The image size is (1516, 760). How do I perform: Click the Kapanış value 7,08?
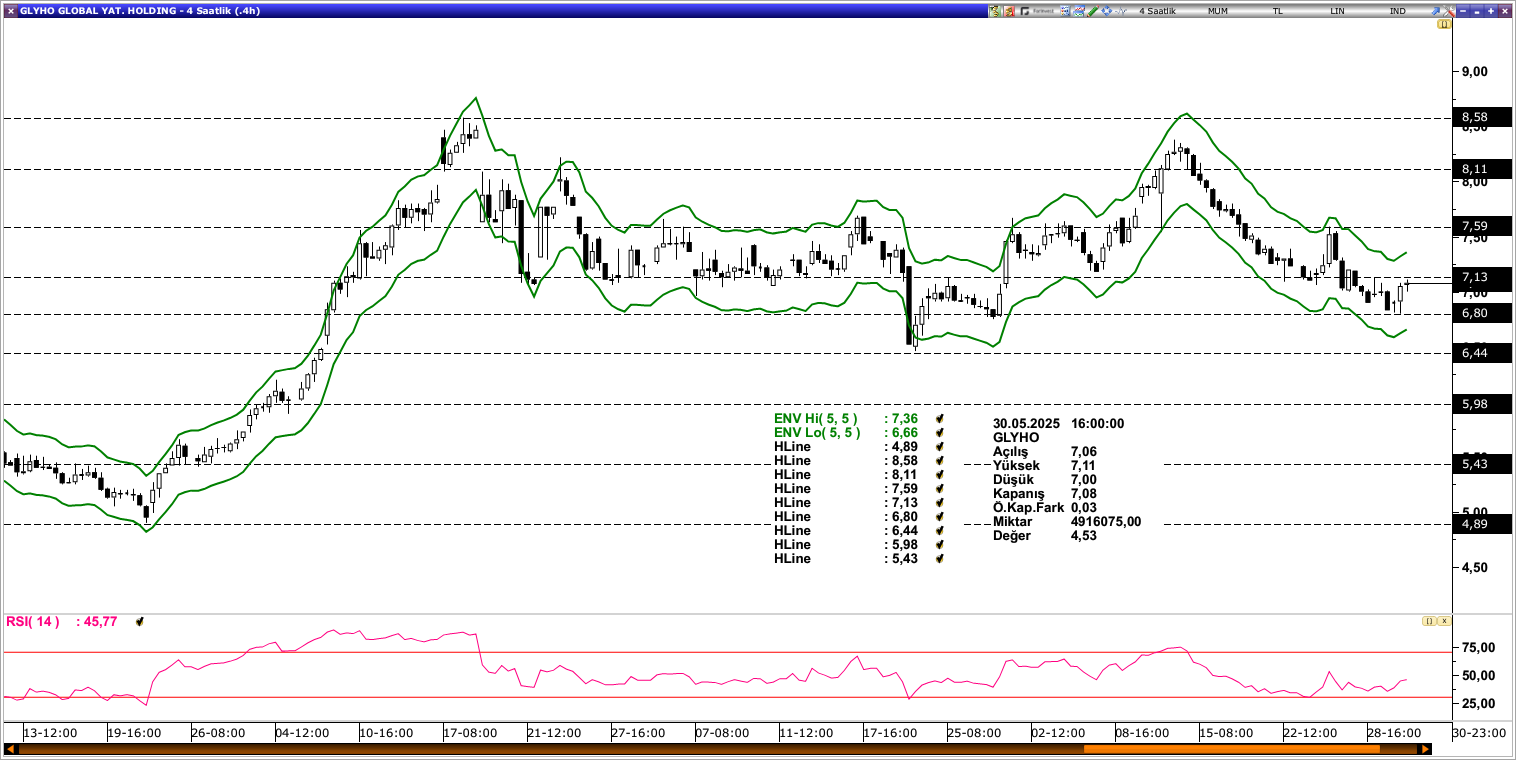(x=1084, y=494)
